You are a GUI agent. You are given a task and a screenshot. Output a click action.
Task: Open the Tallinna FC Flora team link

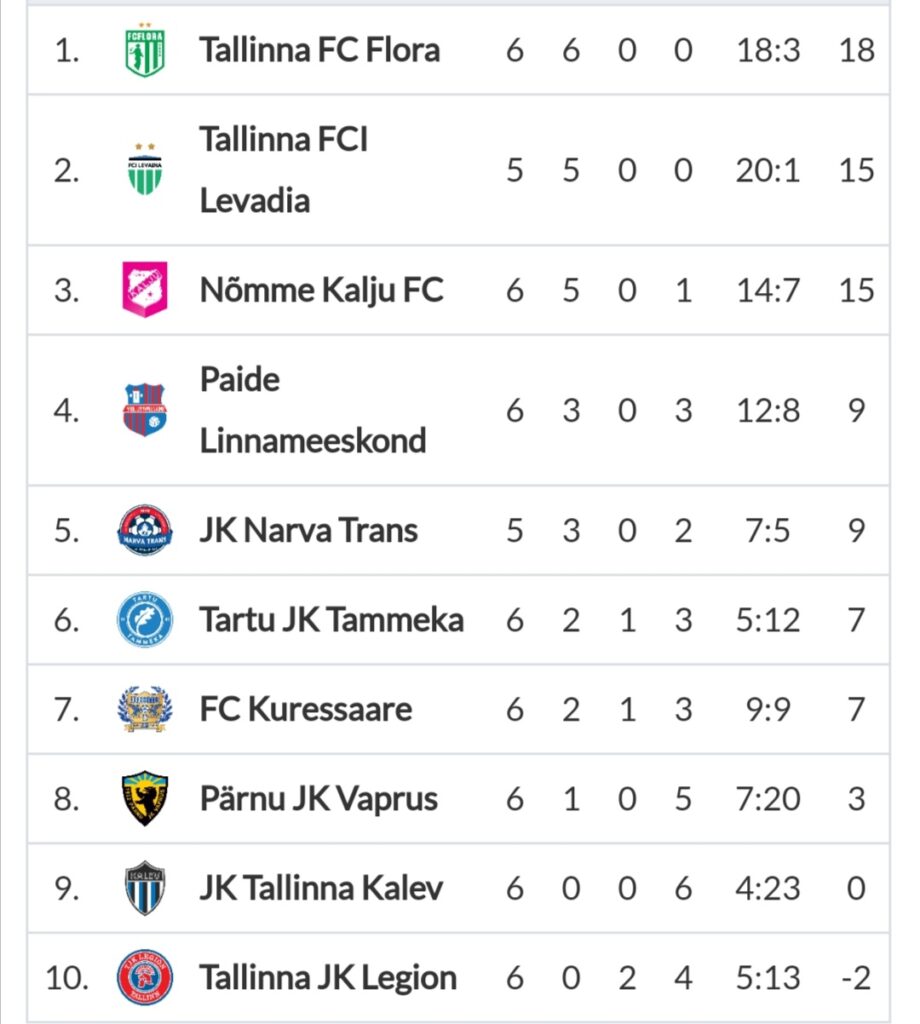click(x=319, y=50)
